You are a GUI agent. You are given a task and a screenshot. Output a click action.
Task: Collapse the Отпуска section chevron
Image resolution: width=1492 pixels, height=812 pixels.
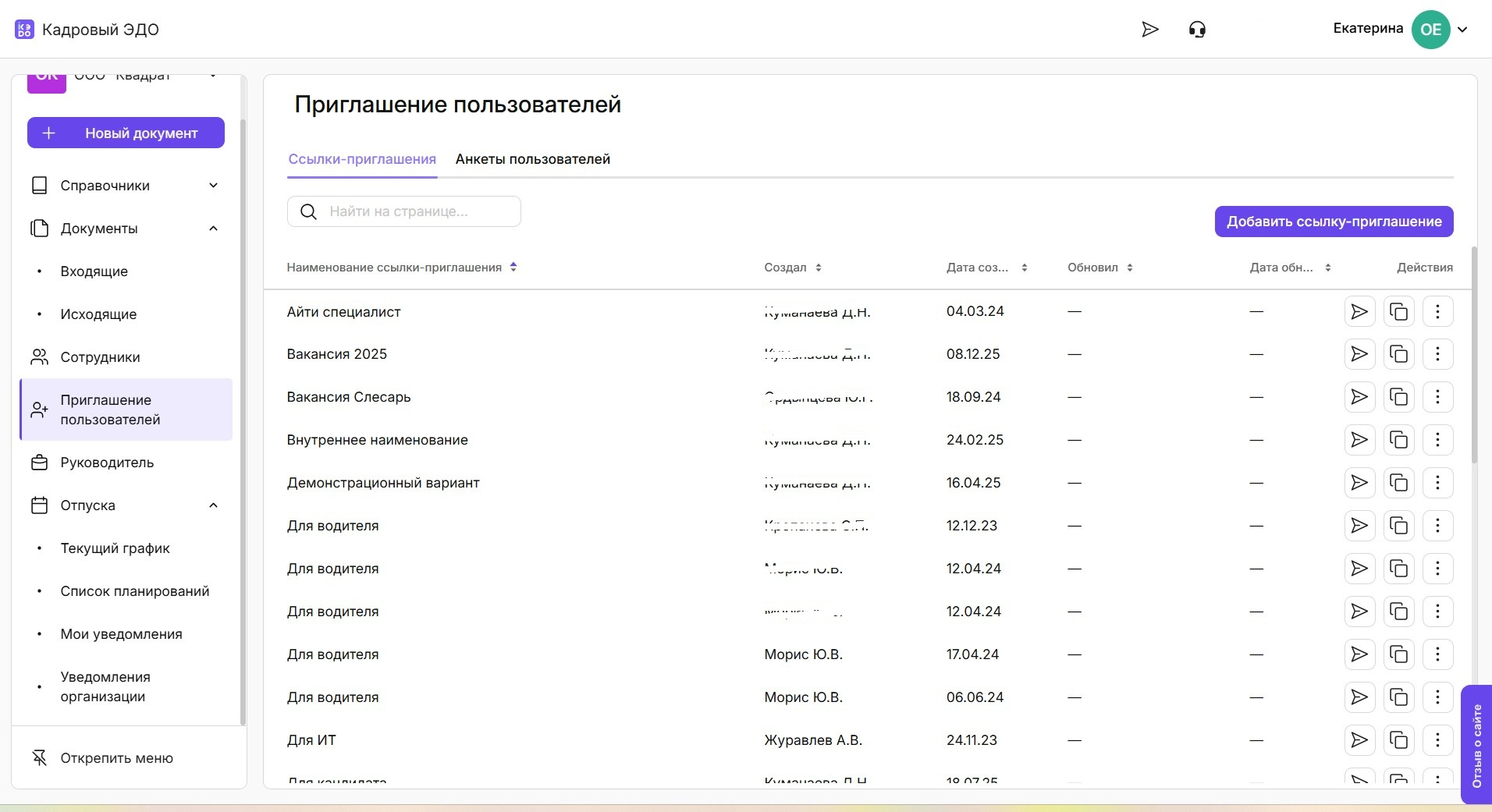click(212, 505)
